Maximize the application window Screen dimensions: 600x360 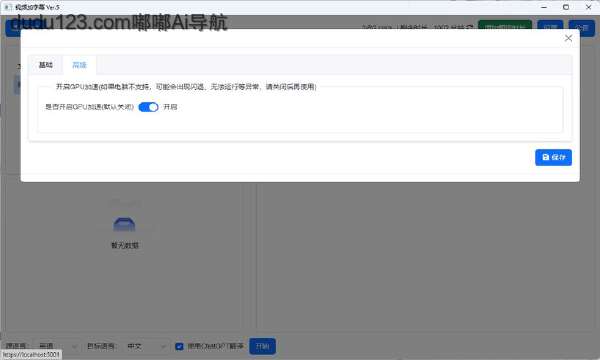(566, 7)
